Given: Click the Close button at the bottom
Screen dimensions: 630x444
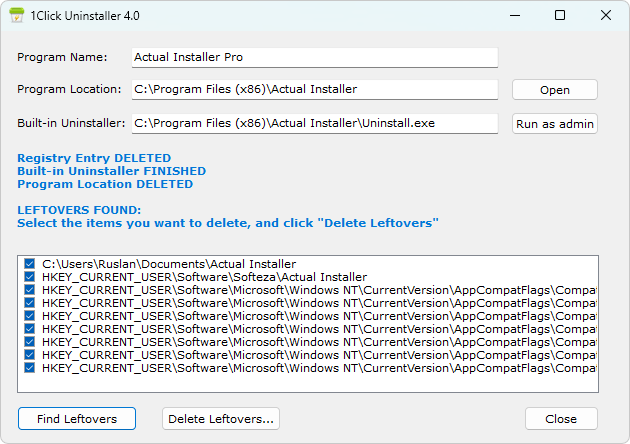Looking at the screenshot, I should click(x=561, y=418).
